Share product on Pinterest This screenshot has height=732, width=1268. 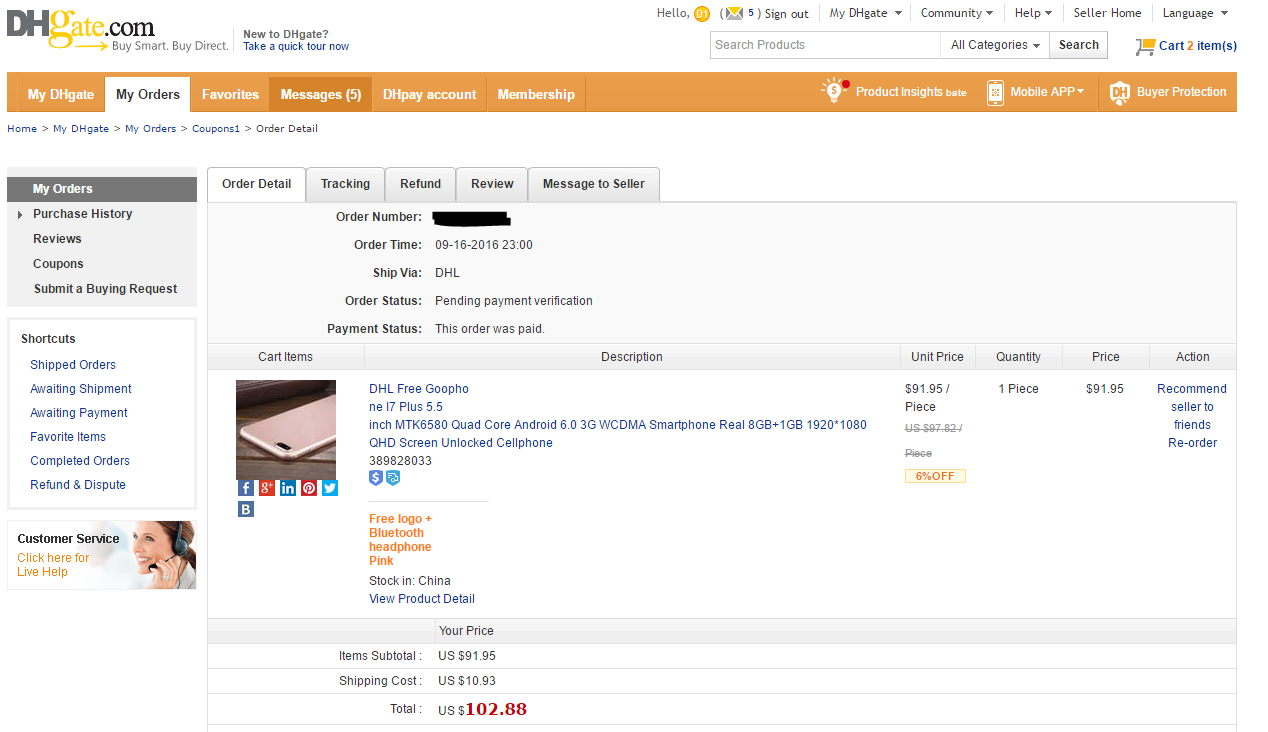point(309,488)
